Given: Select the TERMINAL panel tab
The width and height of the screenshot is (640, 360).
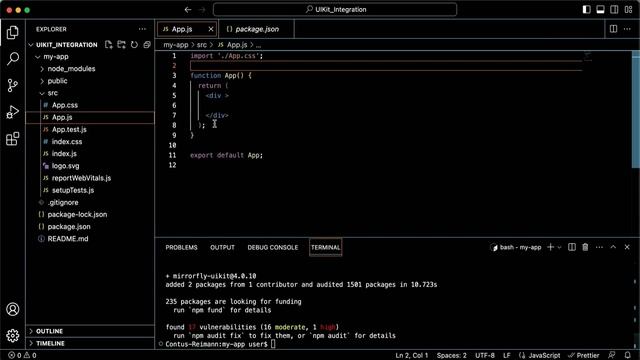Looking at the screenshot, I should [326, 247].
